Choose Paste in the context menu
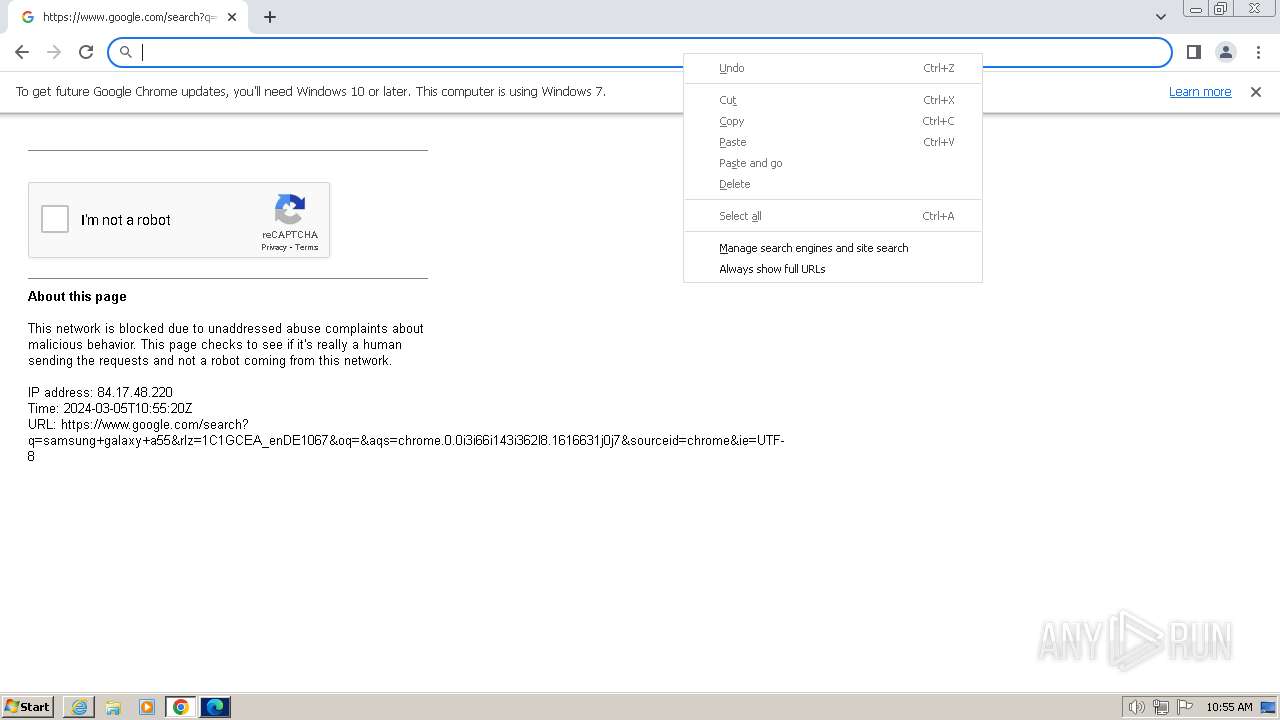The height and width of the screenshot is (720, 1280). click(x=833, y=142)
